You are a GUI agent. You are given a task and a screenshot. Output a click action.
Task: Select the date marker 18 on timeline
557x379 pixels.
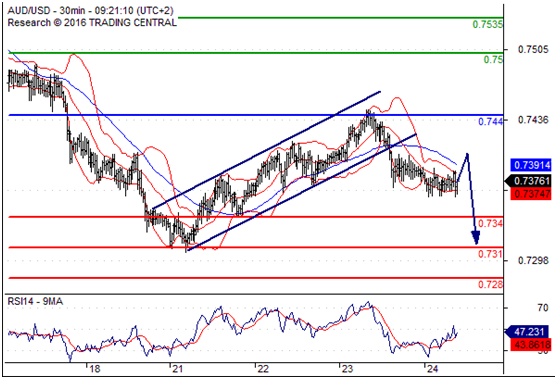pos(94,369)
